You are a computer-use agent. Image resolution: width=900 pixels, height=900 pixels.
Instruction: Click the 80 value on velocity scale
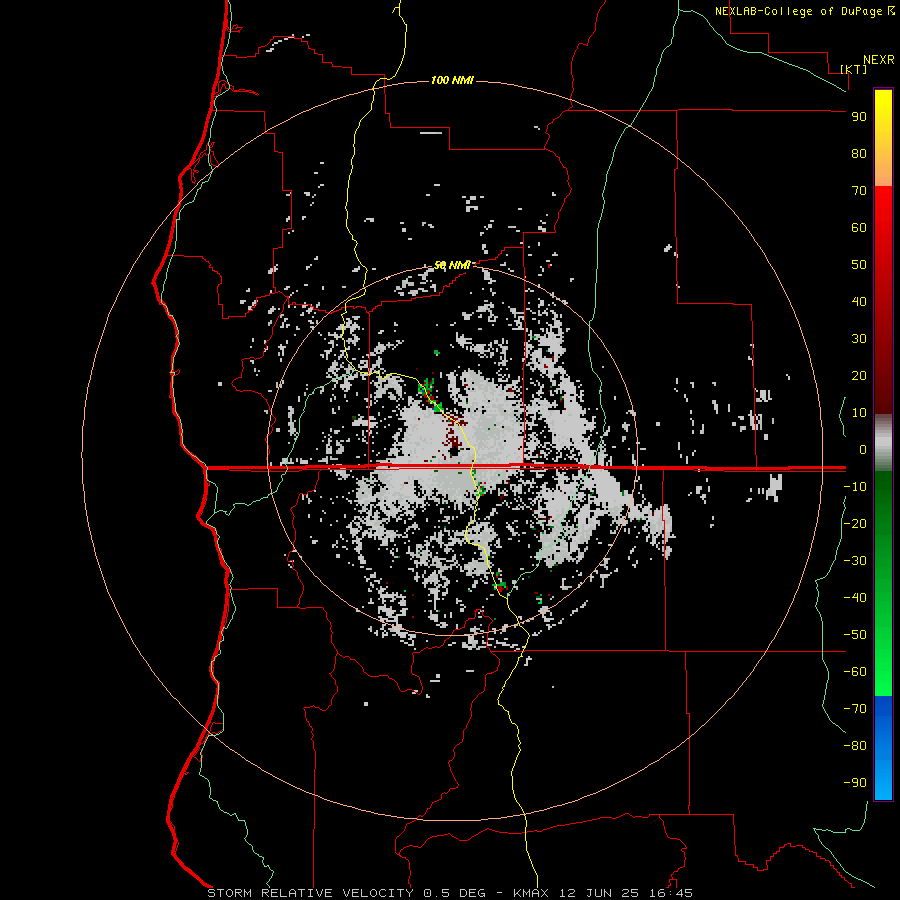pos(859,153)
